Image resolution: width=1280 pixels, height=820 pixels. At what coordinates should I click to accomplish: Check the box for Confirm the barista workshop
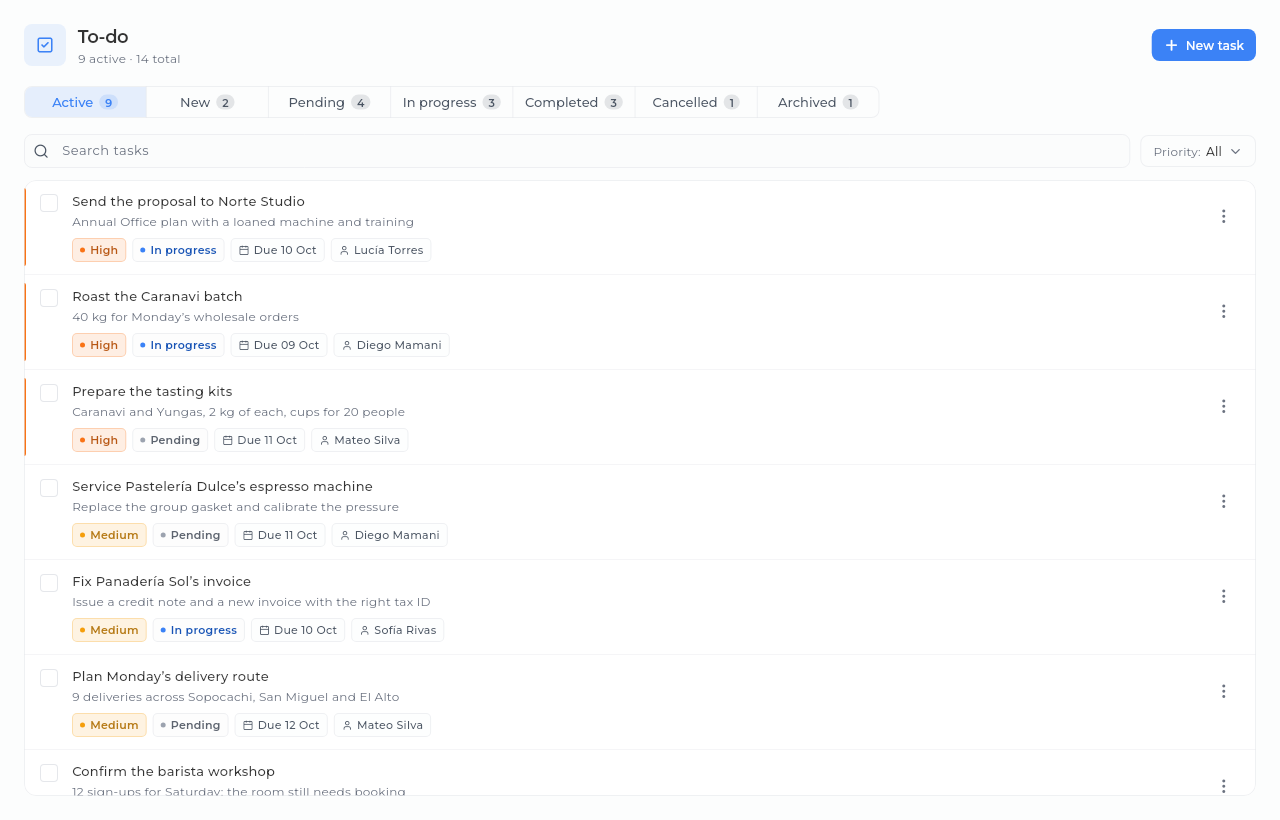pos(49,773)
